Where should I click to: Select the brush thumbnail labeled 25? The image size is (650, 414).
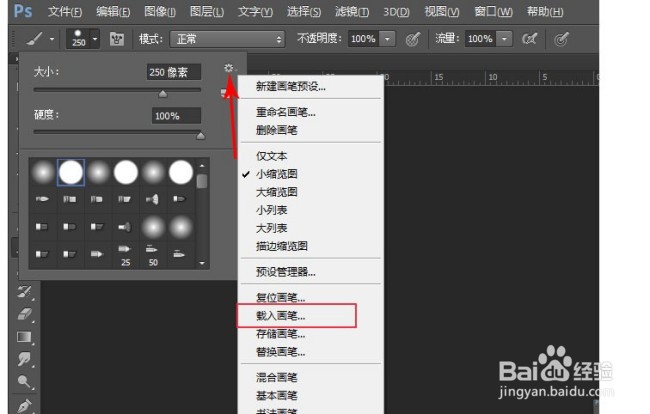pos(126,255)
